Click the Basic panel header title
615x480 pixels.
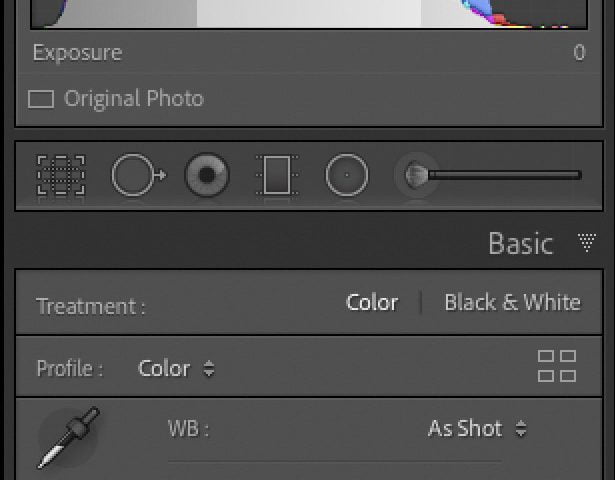pos(520,243)
